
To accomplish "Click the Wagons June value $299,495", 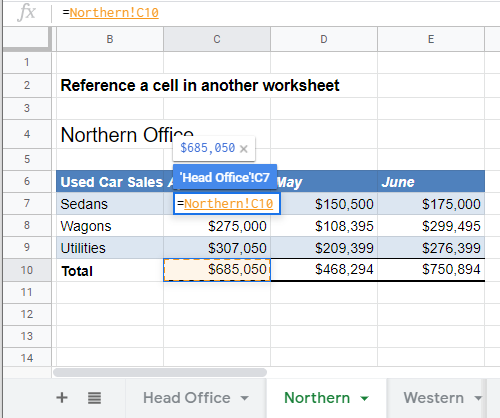I will [431, 226].
